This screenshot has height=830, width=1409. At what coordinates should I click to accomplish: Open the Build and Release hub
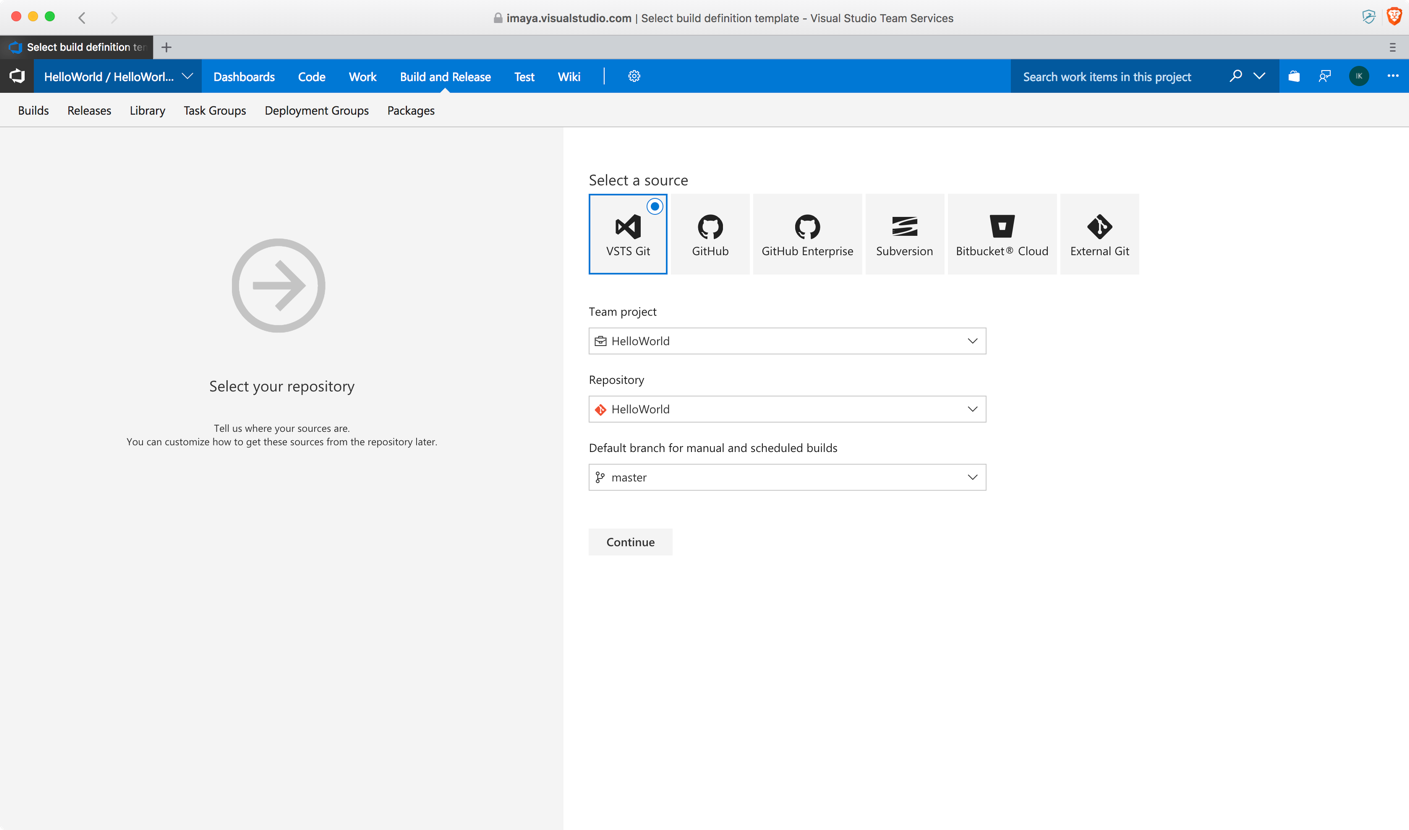pyautogui.click(x=445, y=77)
